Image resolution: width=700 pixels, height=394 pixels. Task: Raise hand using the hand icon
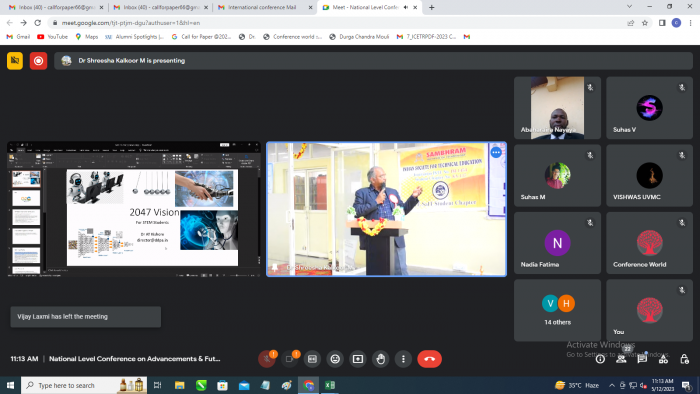[x=380, y=359]
